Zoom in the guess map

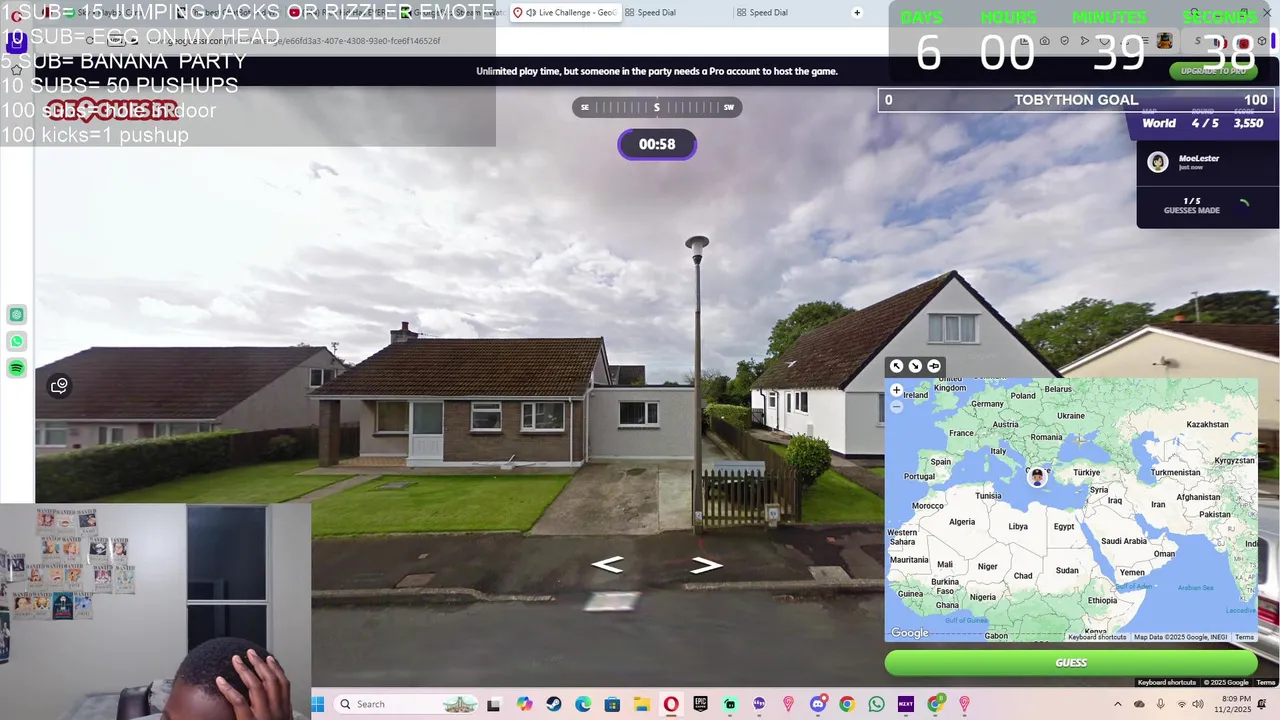pyautogui.click(x=896, y=390)
